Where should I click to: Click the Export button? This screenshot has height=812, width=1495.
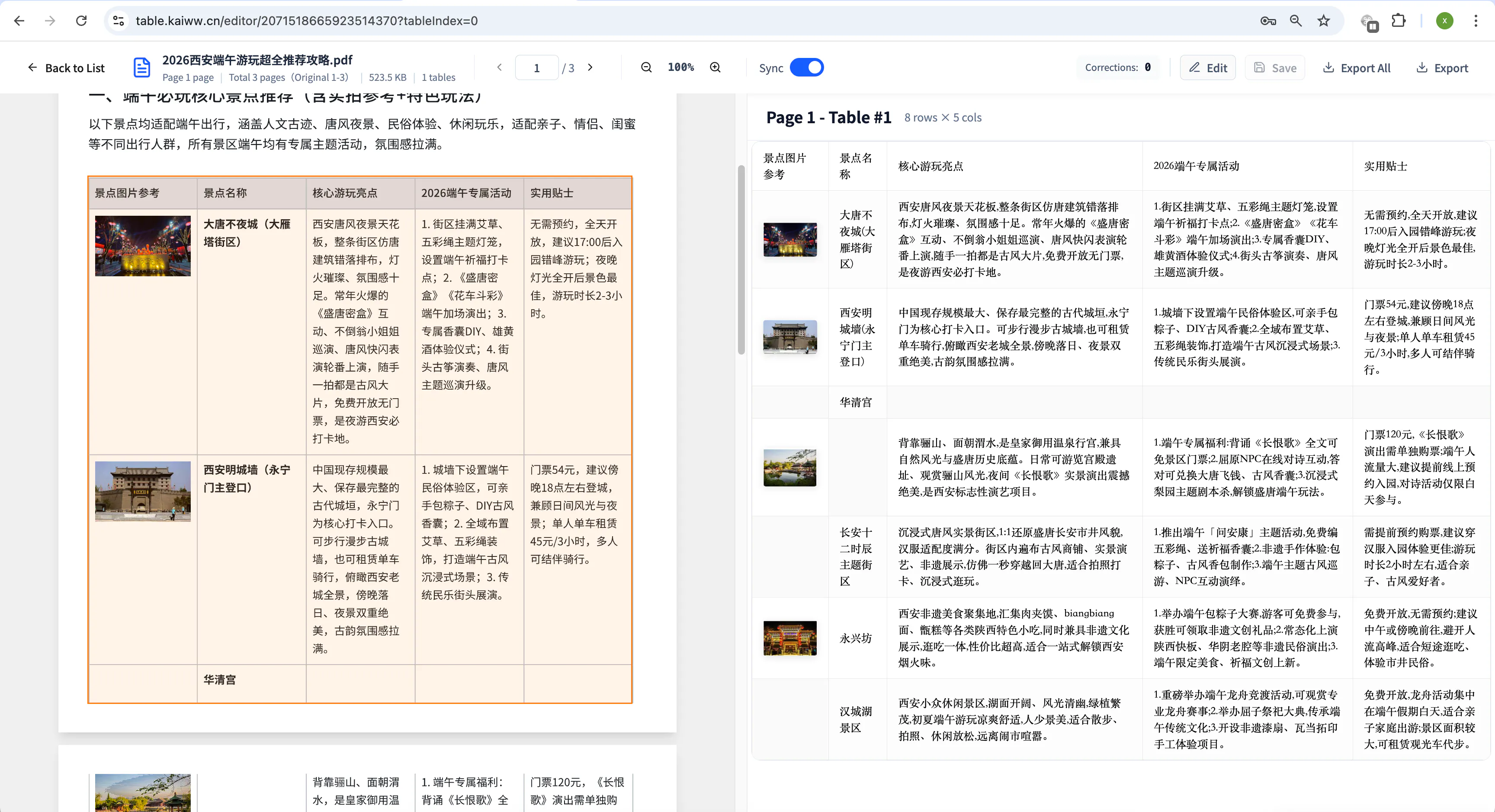pyautogui.click(x=1442, y=68)
